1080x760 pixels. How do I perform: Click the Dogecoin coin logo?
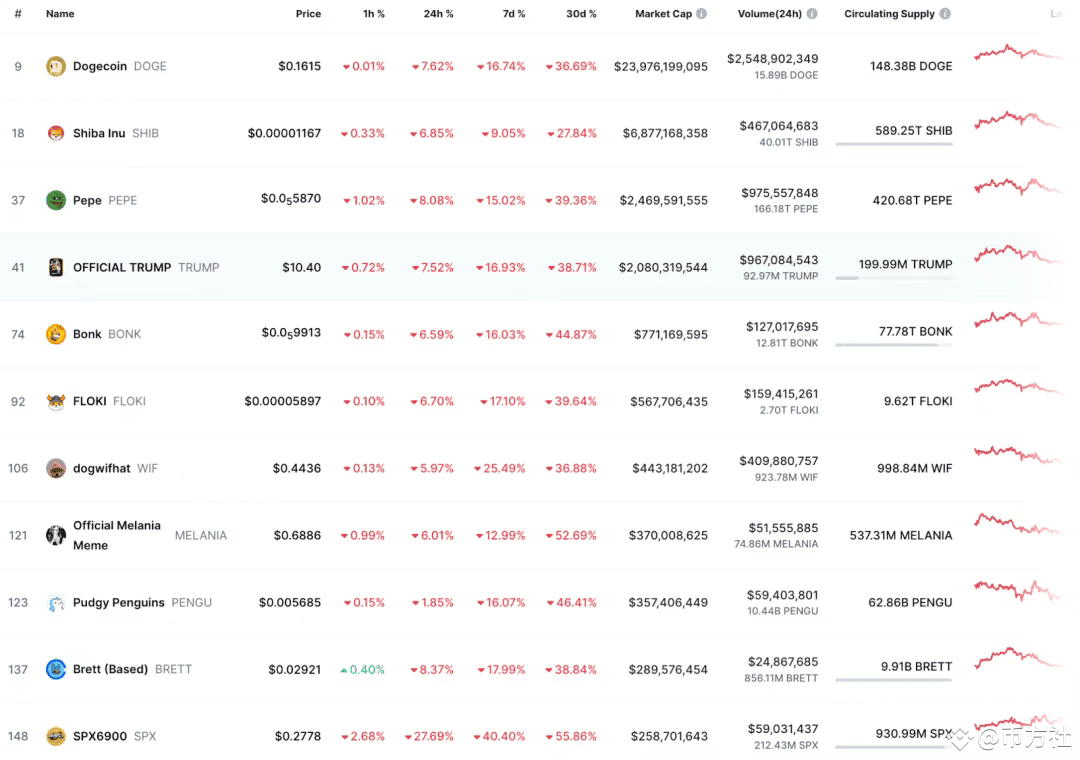pos(56,66)
